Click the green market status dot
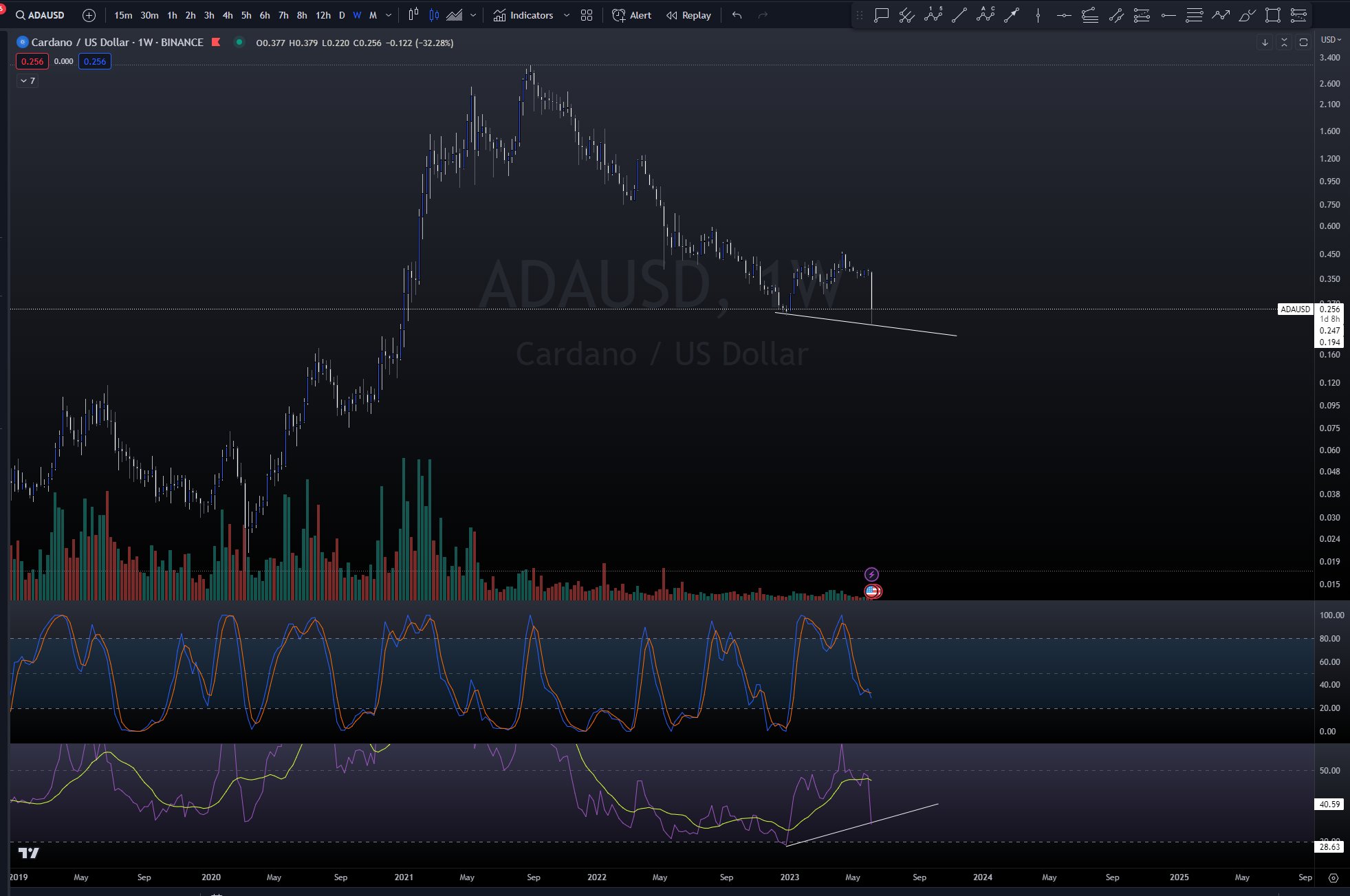 [239, 42]
